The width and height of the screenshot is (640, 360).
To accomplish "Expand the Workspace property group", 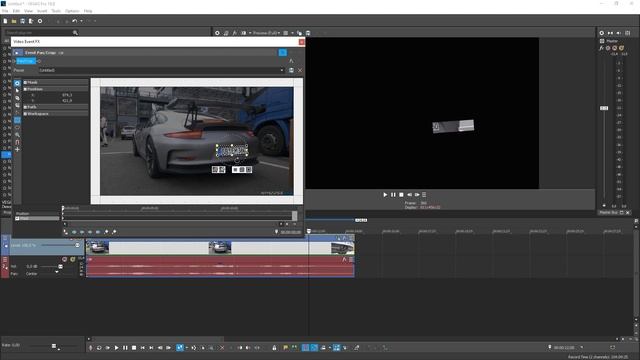I will tap(25, 114).
